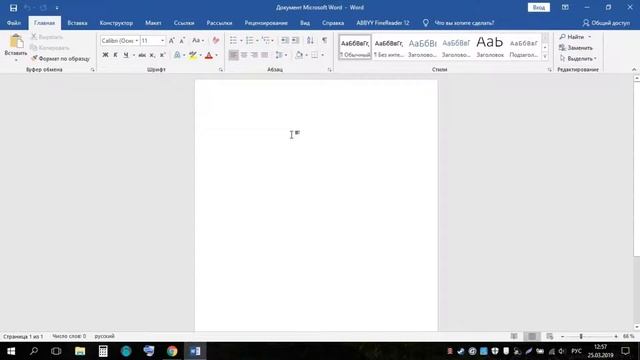Viewport: 640px width, 360px height.
Task: Click Заменить (Replace) button
Action: click(x=576, y=48)
